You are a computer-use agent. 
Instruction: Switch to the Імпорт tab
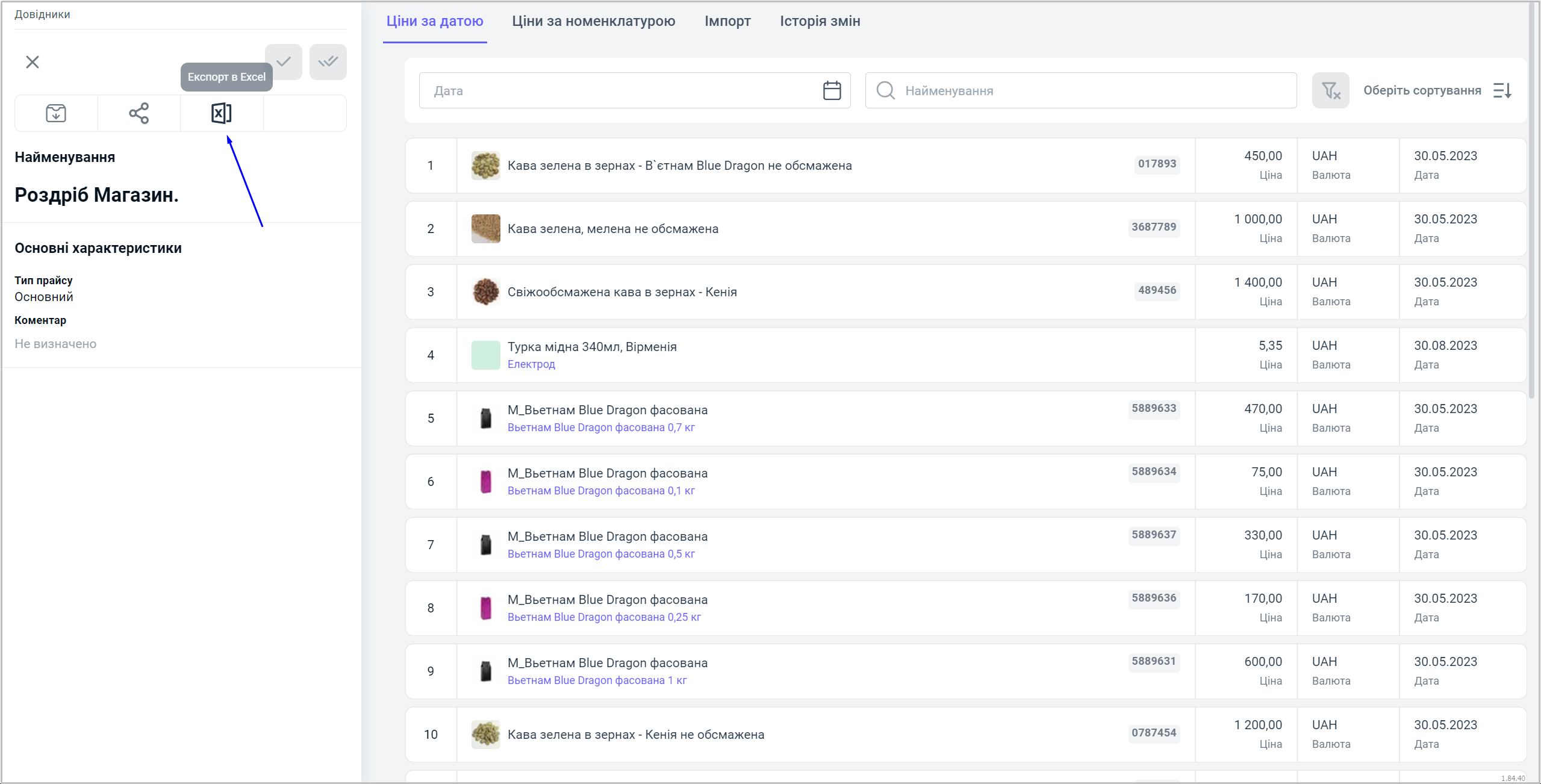(727, 21)
